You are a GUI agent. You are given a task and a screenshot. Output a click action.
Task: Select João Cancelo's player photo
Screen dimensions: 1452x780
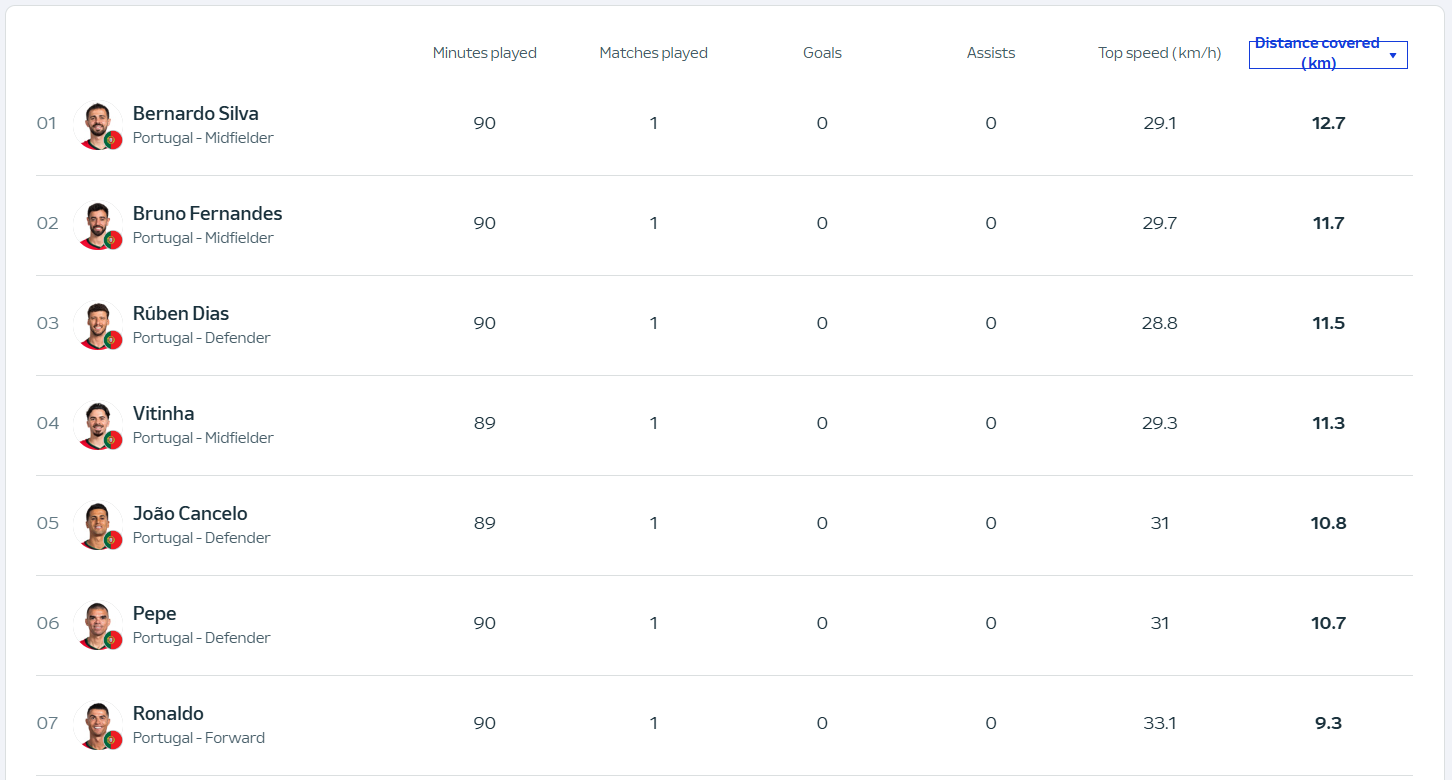point(97,524)
